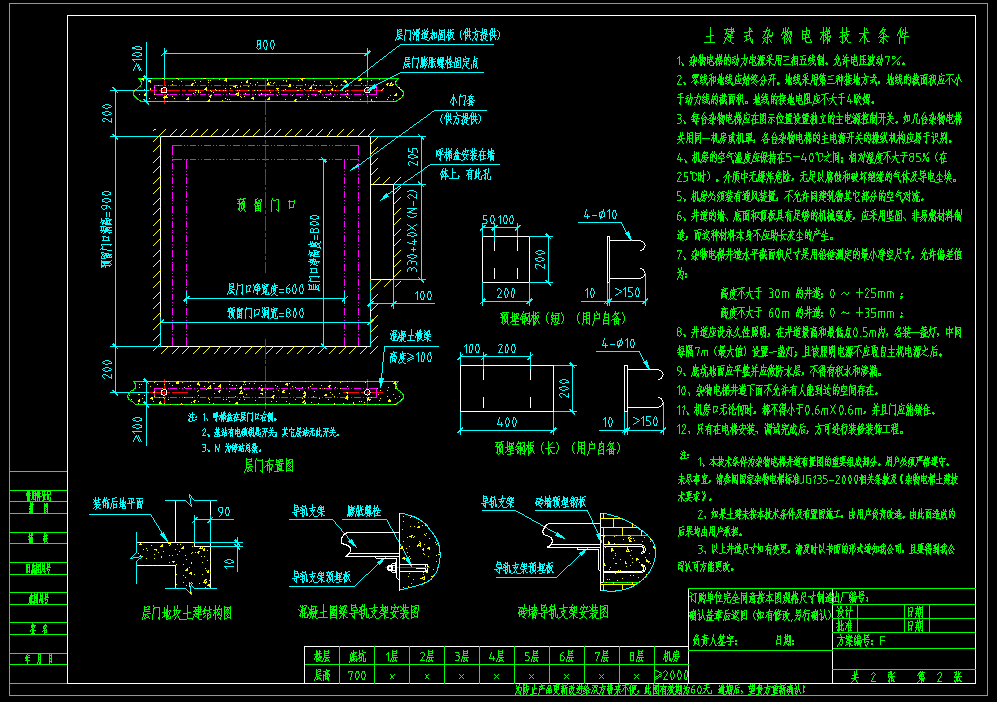Click the 5层 table cell
Image resolution: width=997 pixels, height=702 pixels.
pos(532,656)
